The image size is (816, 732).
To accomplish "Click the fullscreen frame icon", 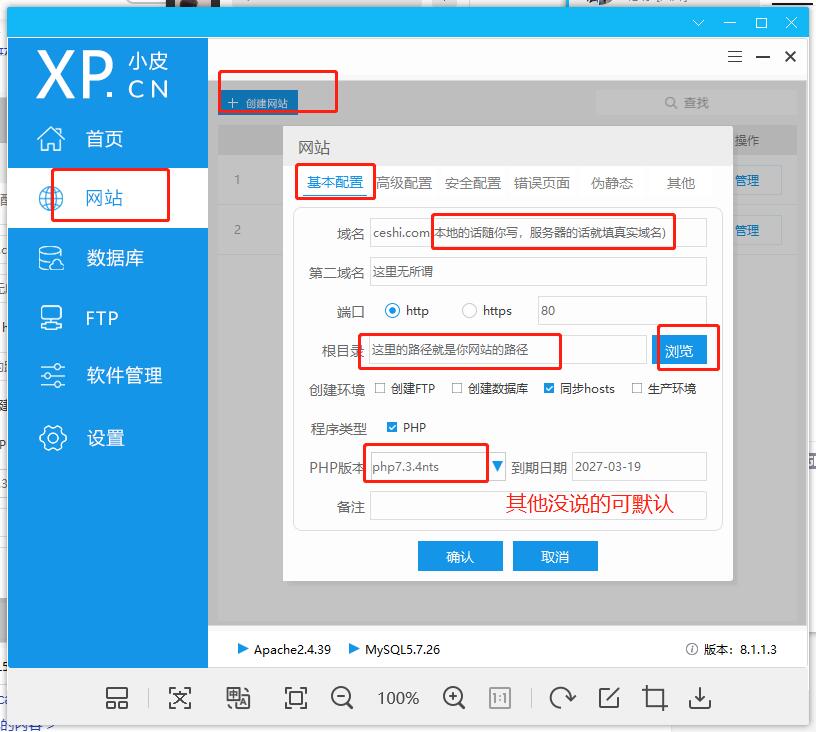I will pos(296,698).
